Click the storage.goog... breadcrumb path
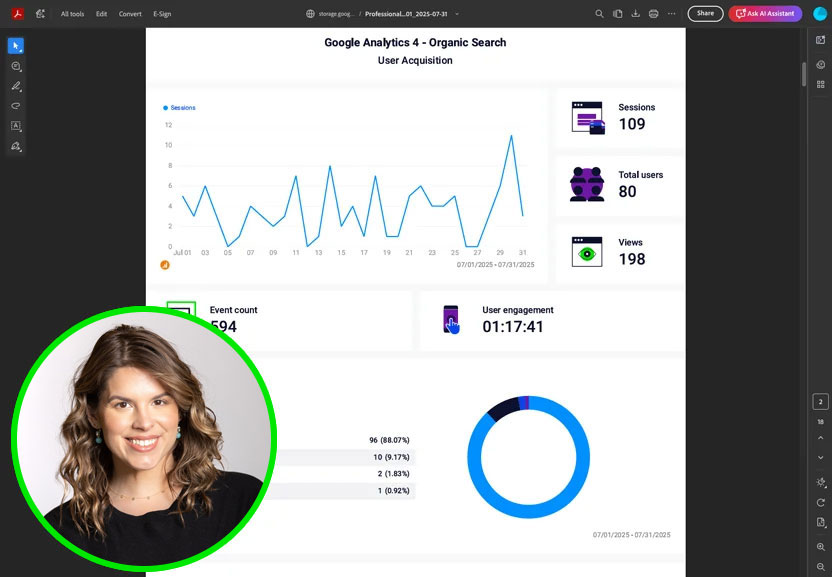 click(x=336, y=14)
